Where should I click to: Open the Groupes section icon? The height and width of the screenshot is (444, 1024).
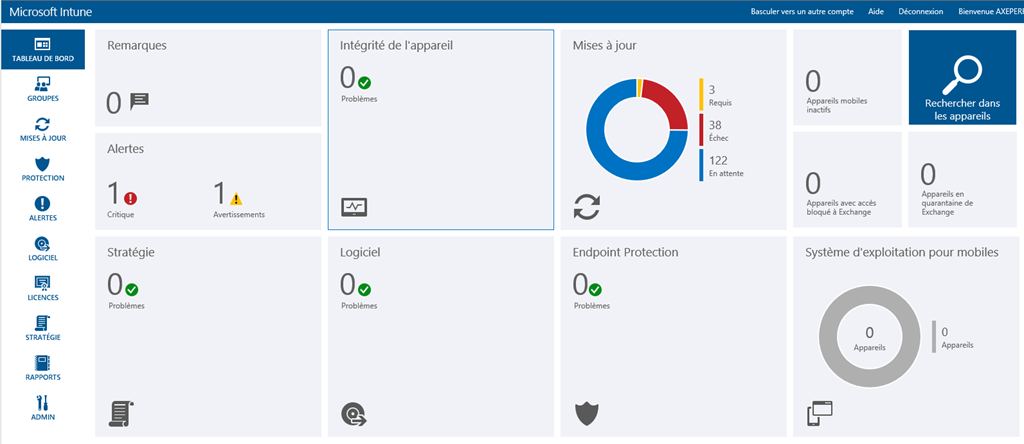click(x=42, y=84)
